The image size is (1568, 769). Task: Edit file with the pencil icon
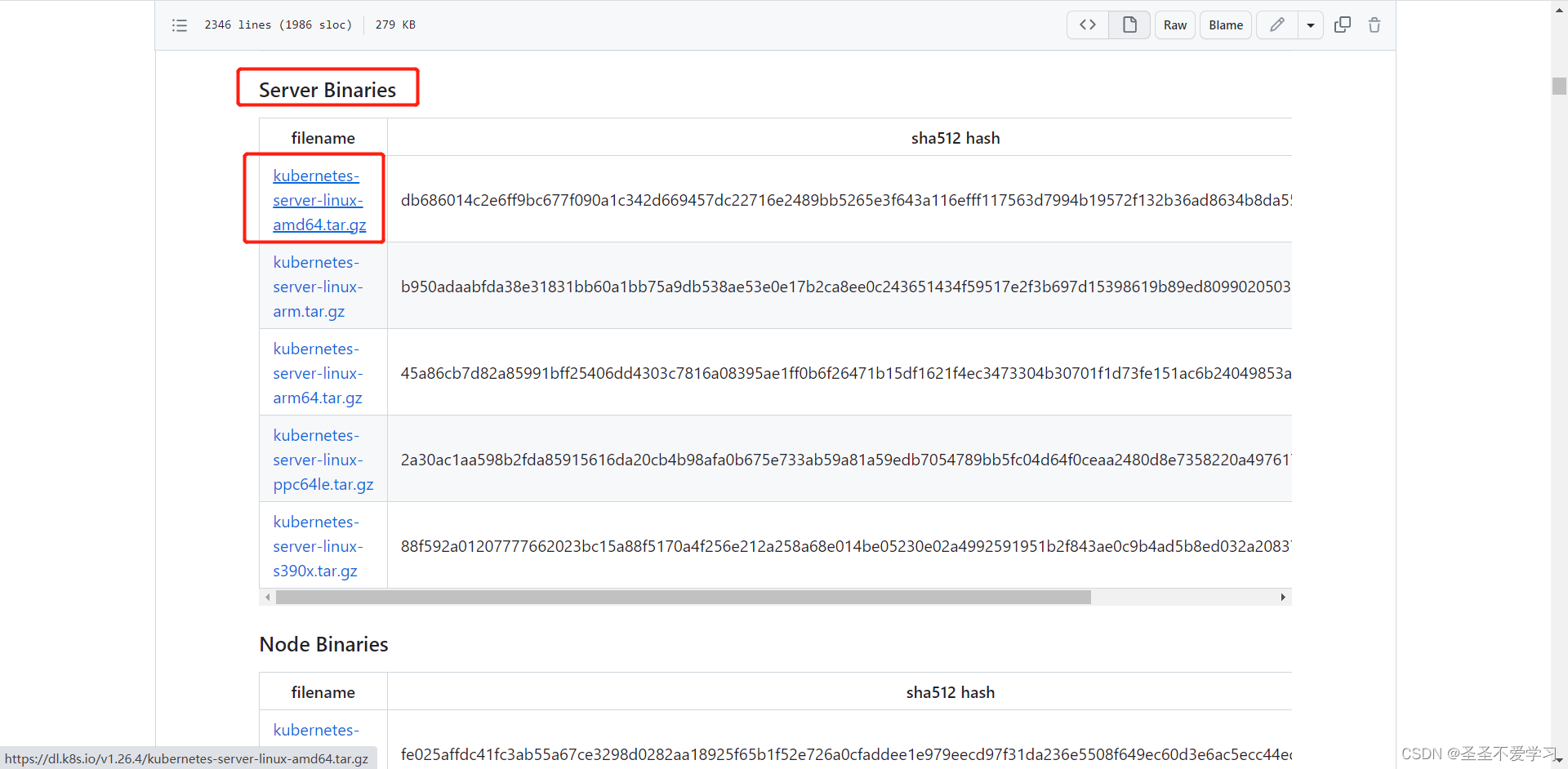tap(1277, 25)
